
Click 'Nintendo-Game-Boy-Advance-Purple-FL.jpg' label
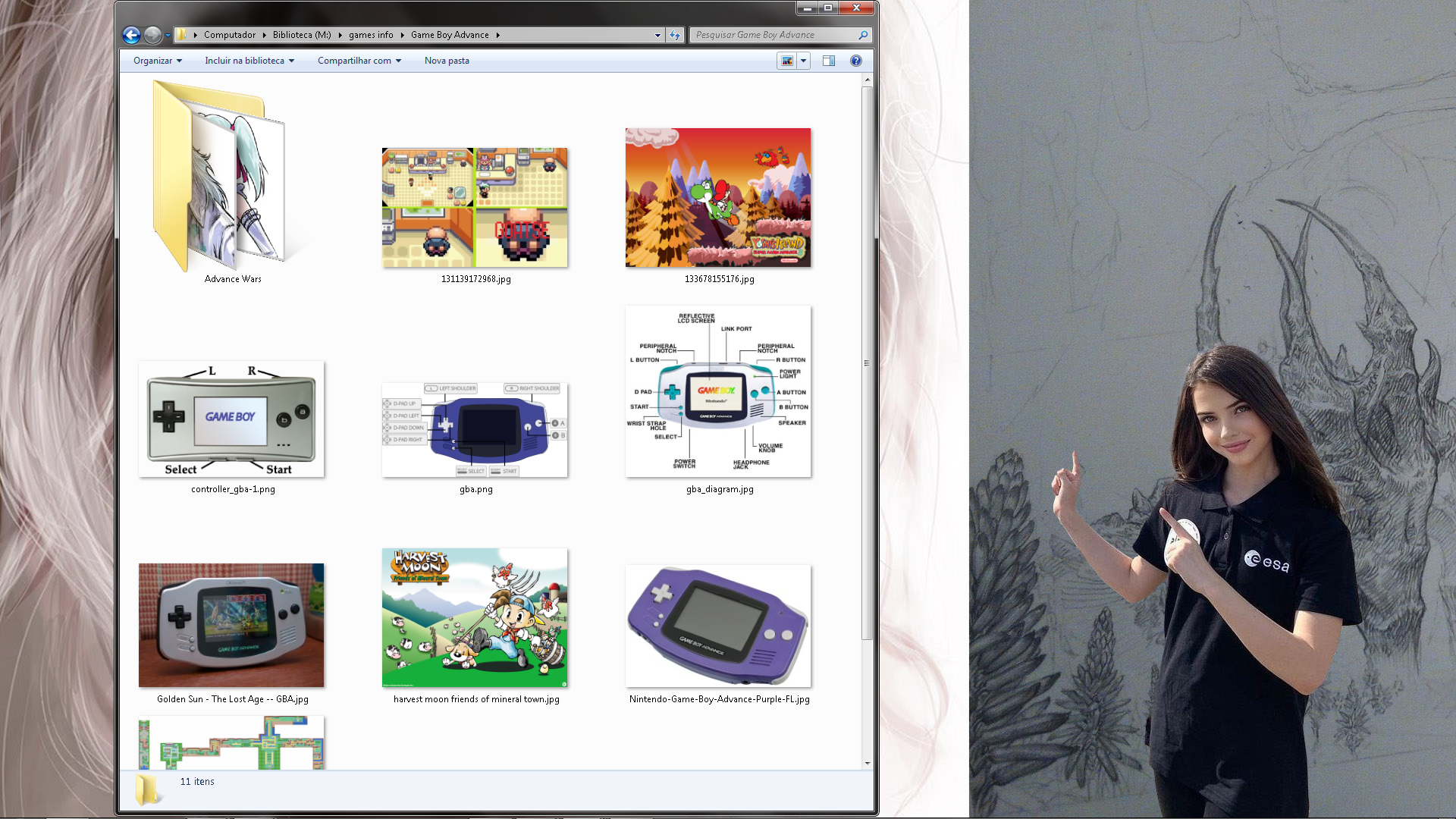[x=720, y=699]
